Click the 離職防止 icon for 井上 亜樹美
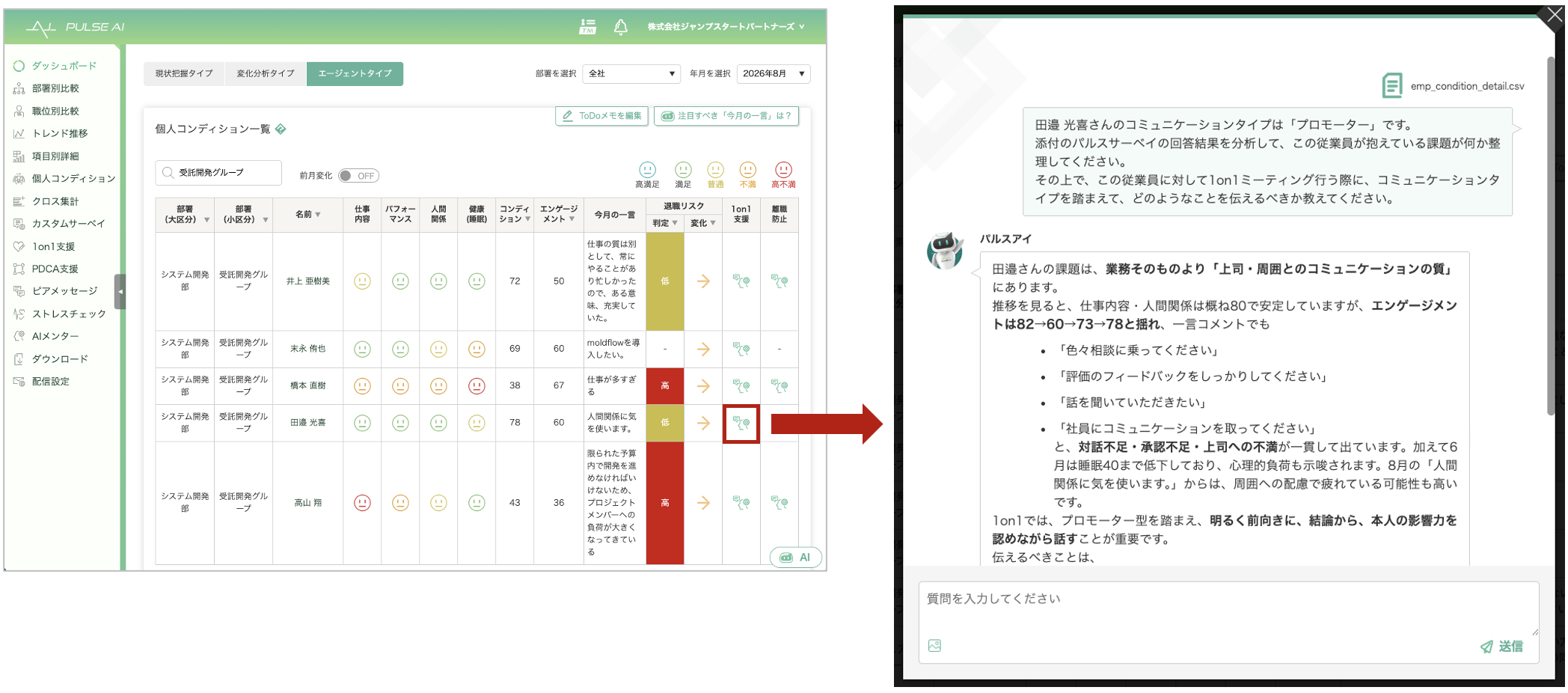 pyautogui.click(x=780, y=281)
